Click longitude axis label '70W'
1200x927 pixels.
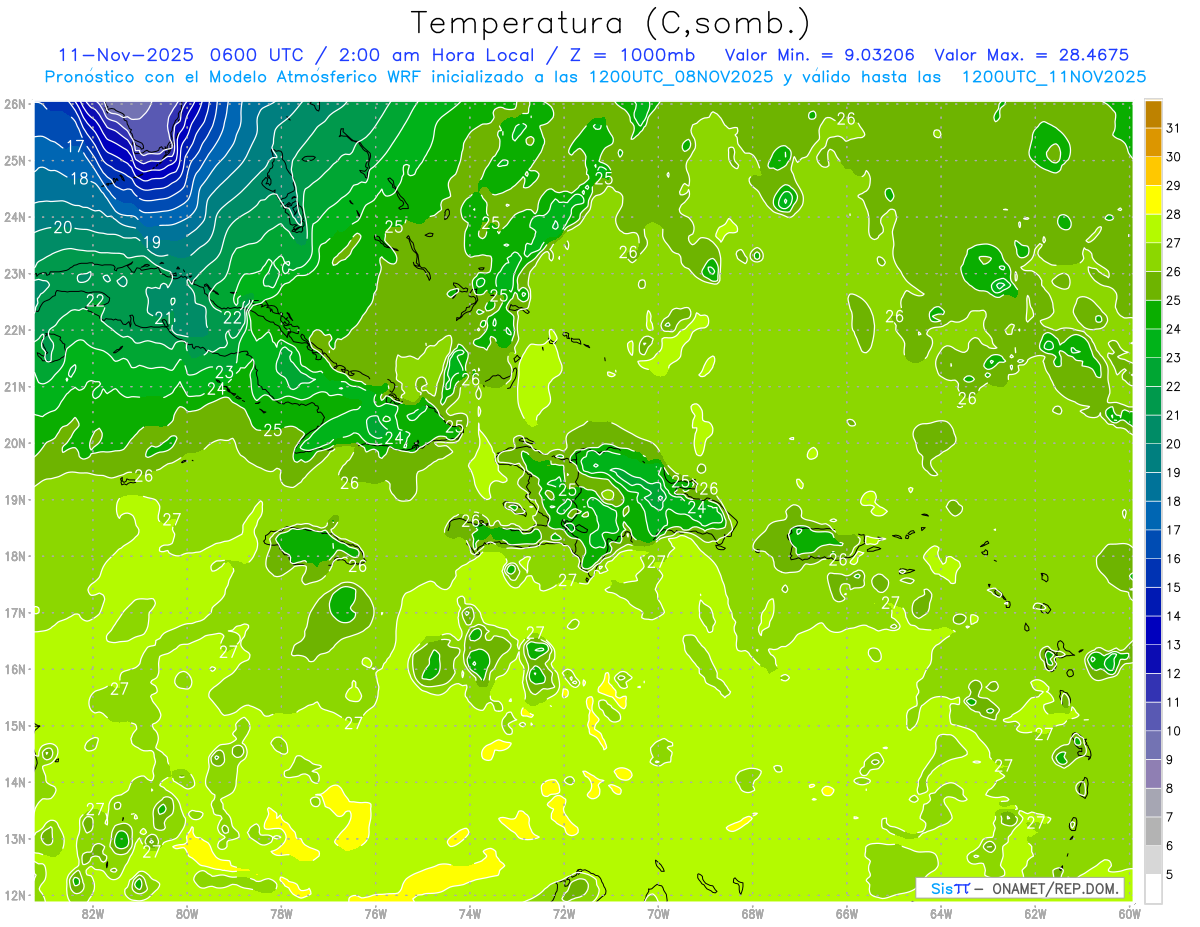[x=658, y=913]
